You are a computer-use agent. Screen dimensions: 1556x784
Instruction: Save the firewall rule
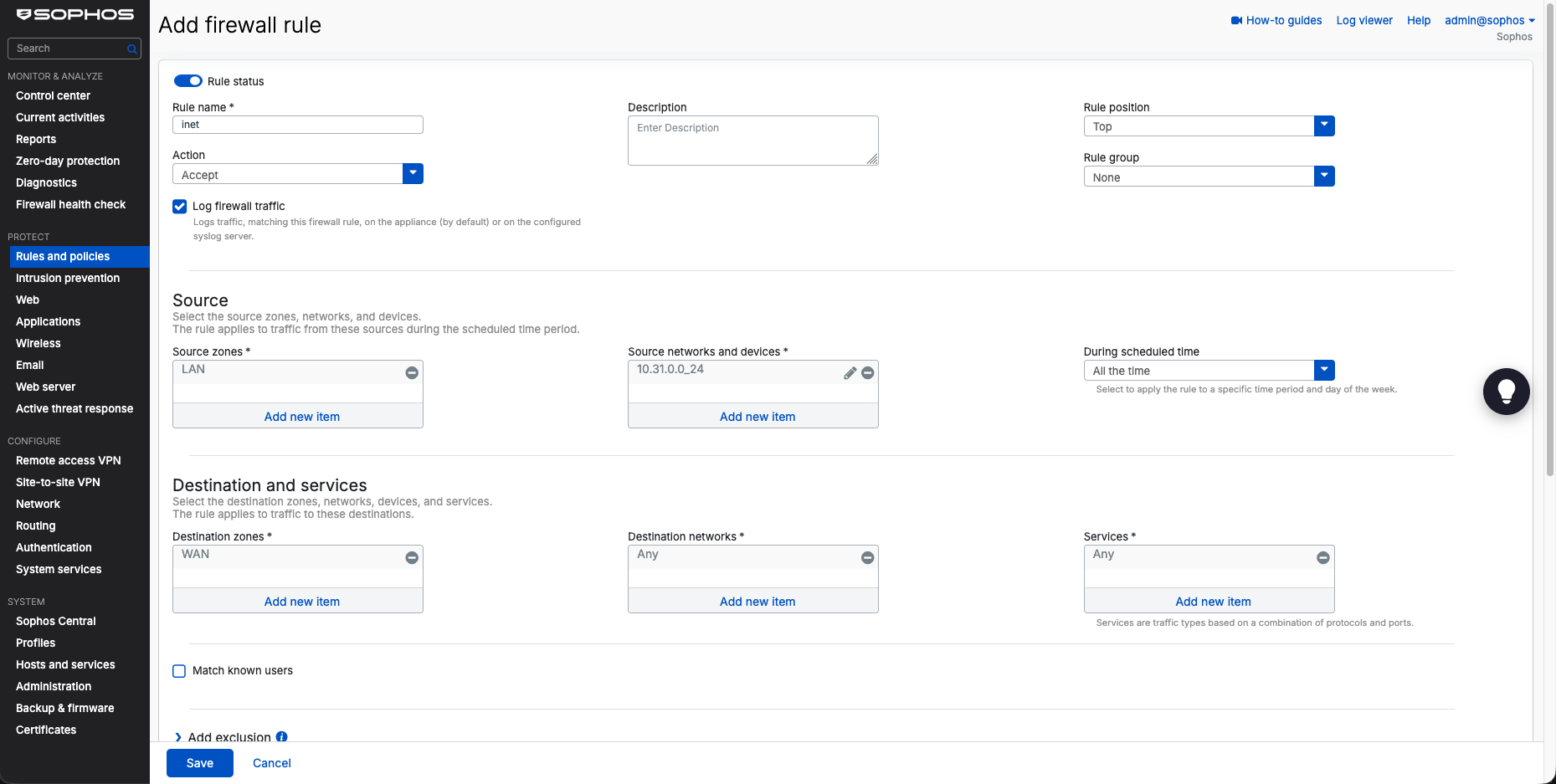click(200, 763)
